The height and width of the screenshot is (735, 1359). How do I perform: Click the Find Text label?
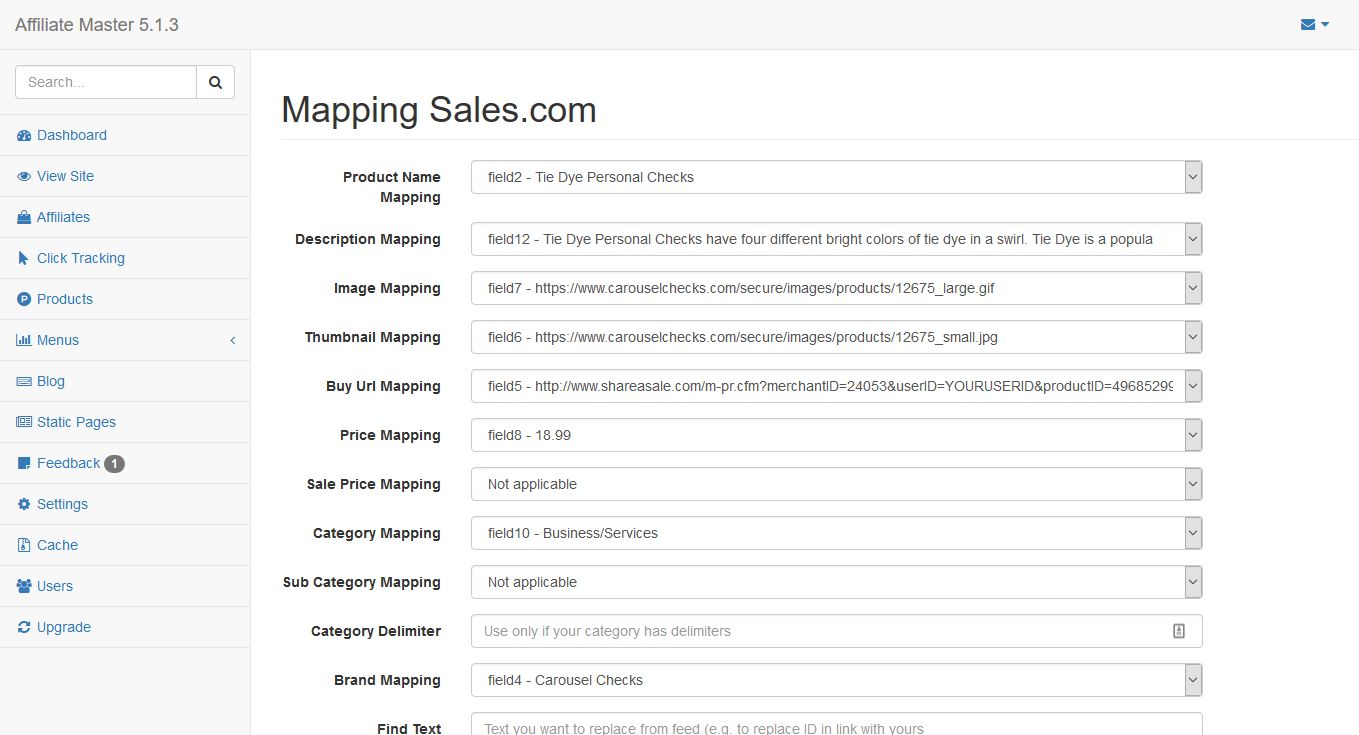pyautogui.click(x=409, y=728)
